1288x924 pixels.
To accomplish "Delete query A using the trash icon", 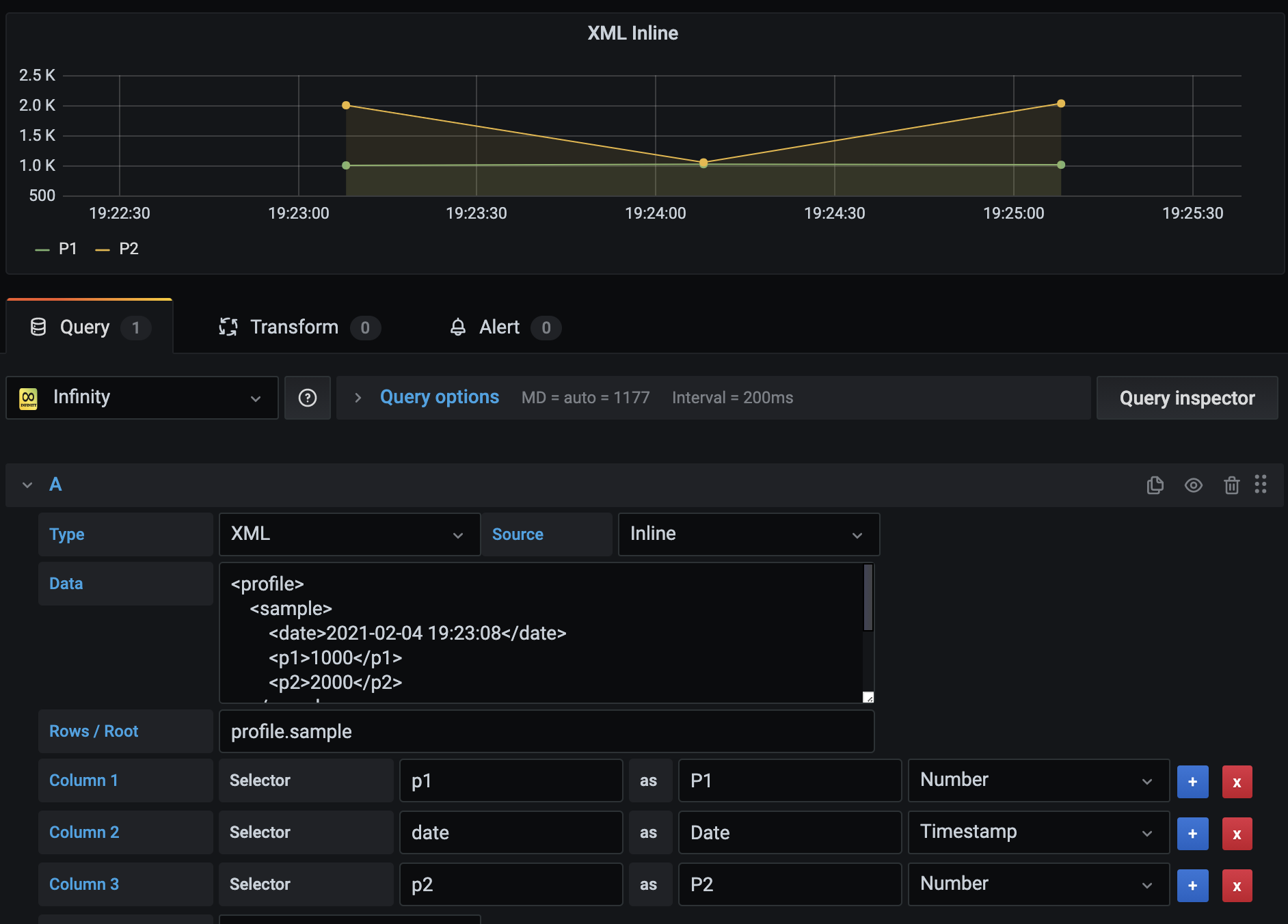I will point(1233,485).
